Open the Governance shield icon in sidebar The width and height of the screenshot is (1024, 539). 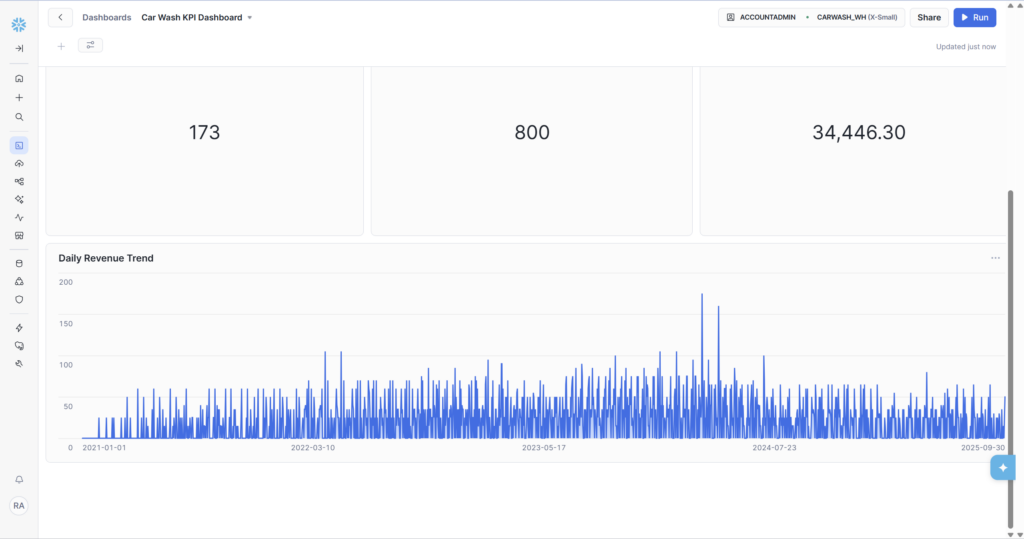[19, 299]
